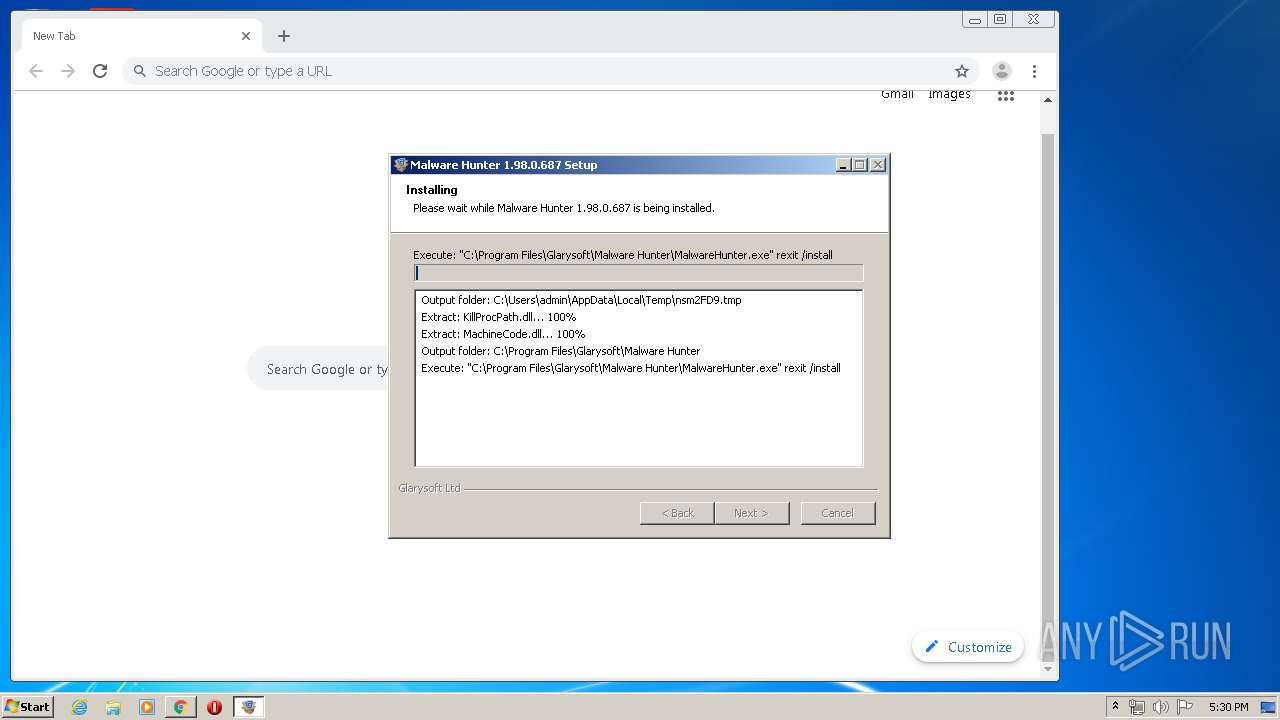Screen dimensions: 1280x720
Task: Click the Glarysoft Ltd label
Action: click(x=429, y=488)
